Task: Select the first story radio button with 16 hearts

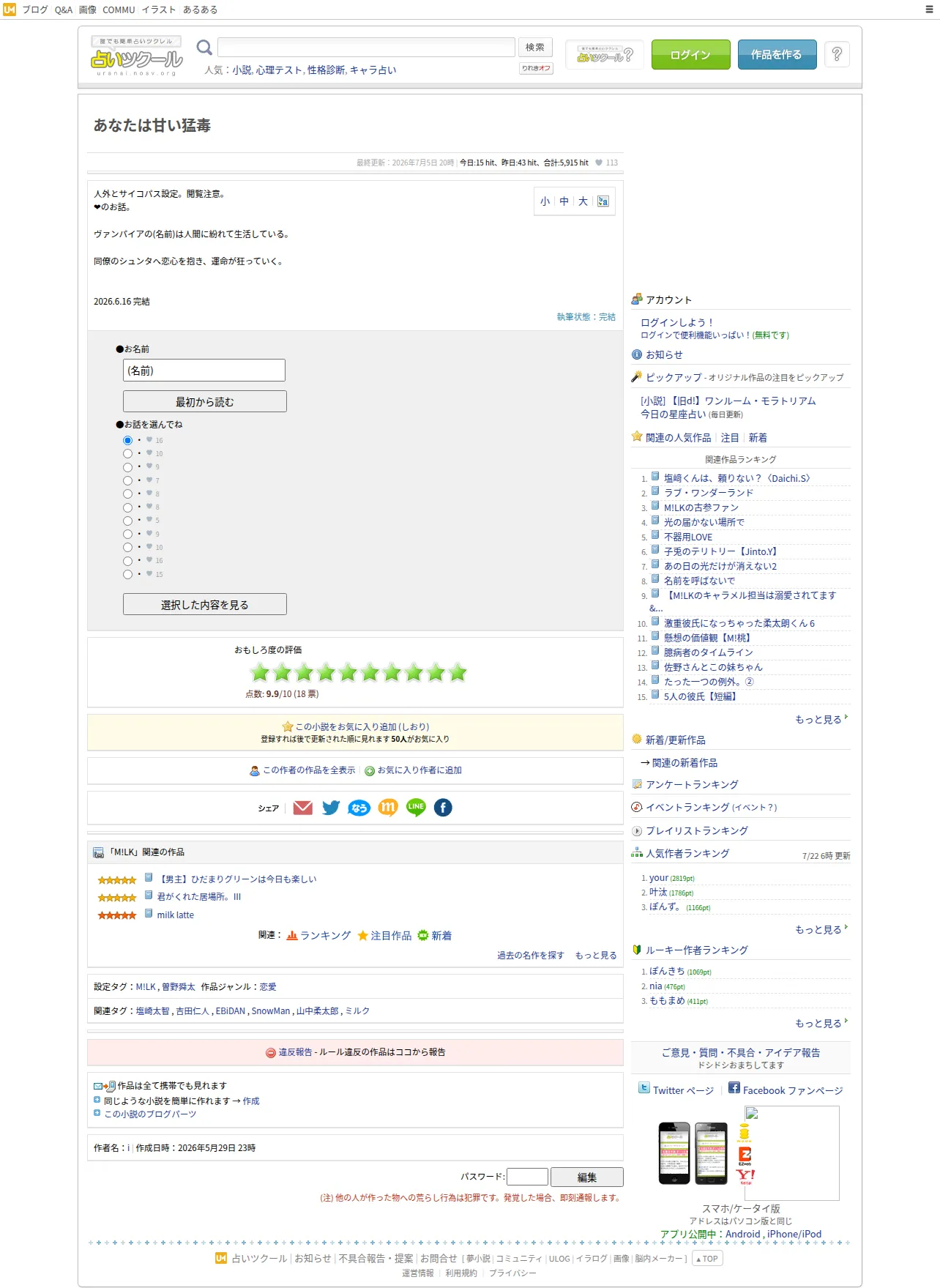Action: click(127, 440)
